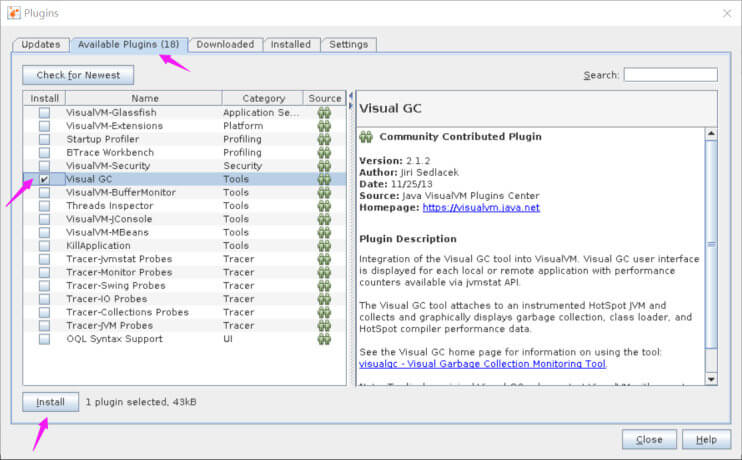Click description scrollbar down arrow
742x460 pixels.
(711, 379)
